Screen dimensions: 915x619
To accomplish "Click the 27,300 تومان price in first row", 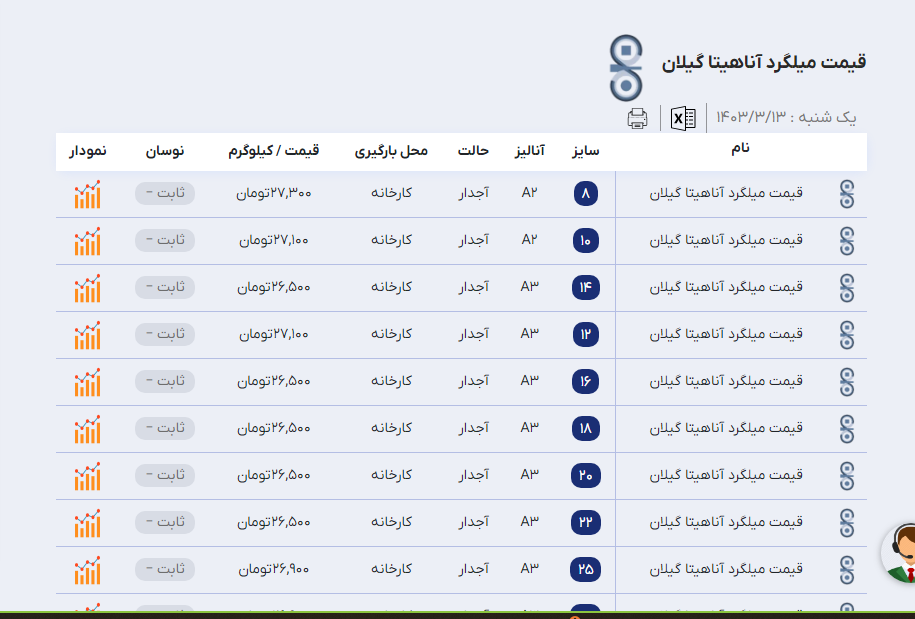I will pyautogui.click(x=274, y=193).
